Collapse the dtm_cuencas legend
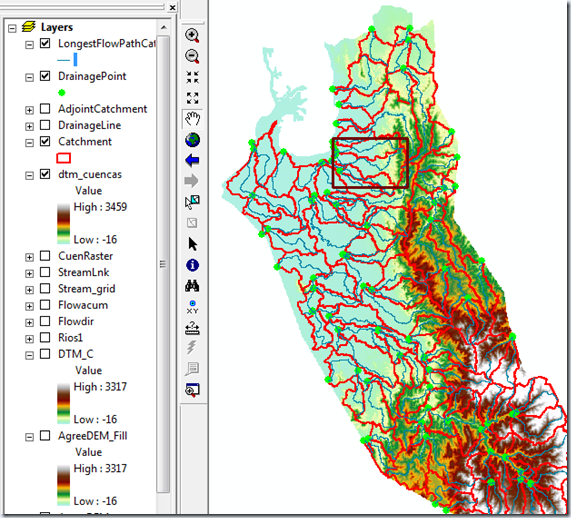This screenshot has width=571, height=518. click(29, 176)
